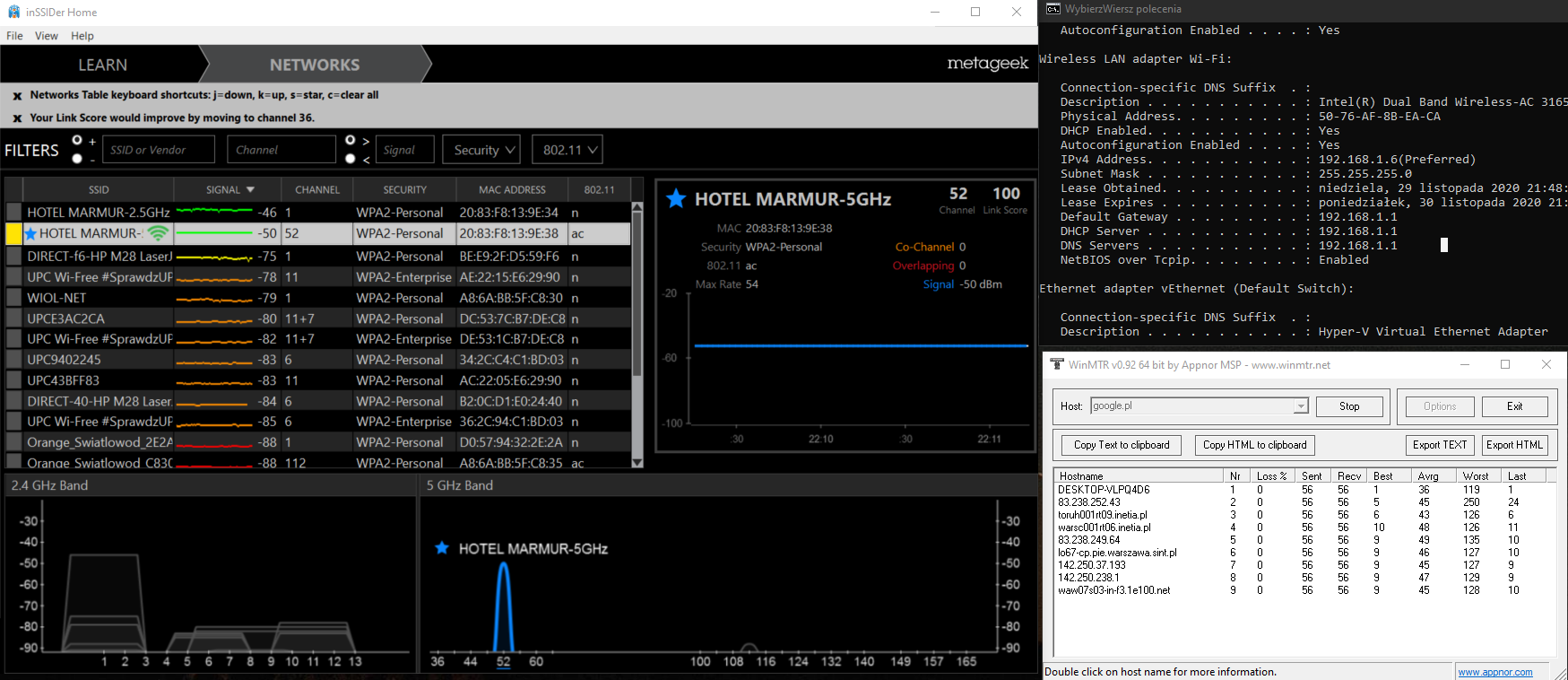Click the WinMTR Host text field
The width and height of the screenshot is (1568, 680).
click(1191, 406)
